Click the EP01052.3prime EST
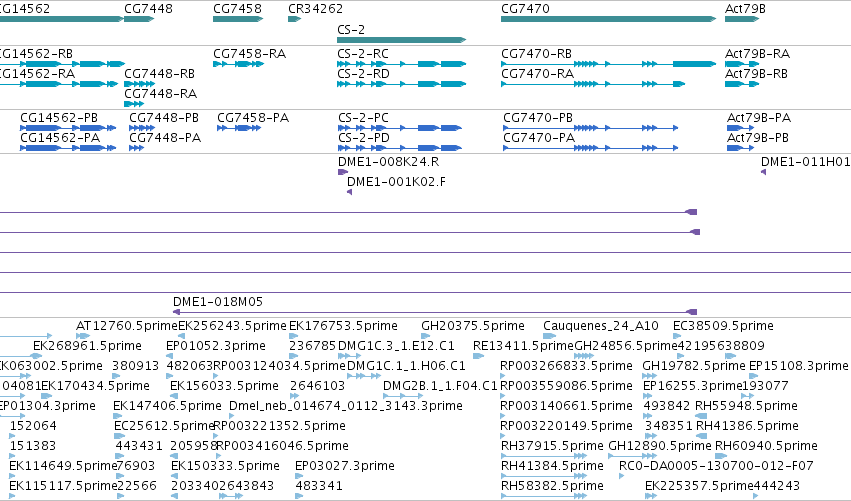This screenshot has height=501, width=851. [x=169, y=356]
